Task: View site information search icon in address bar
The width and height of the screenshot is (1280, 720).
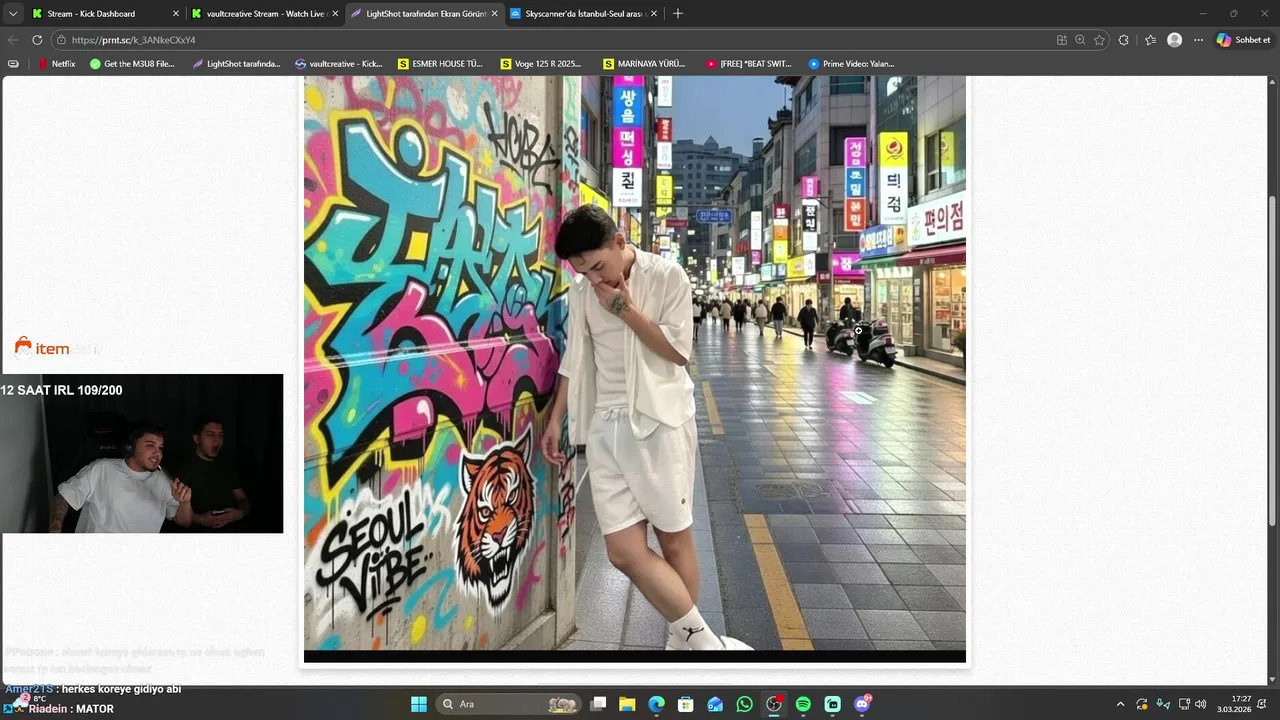Action: pyautogui.click(x=61, y=40)
